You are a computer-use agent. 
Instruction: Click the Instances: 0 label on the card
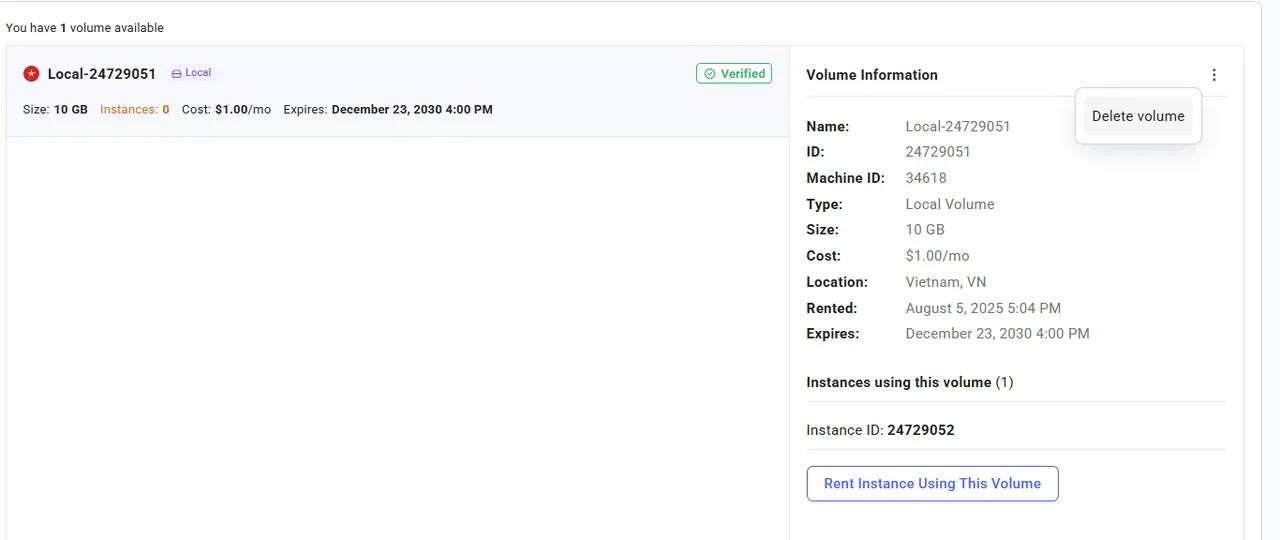pyautogui.click(x=135, y=109)
